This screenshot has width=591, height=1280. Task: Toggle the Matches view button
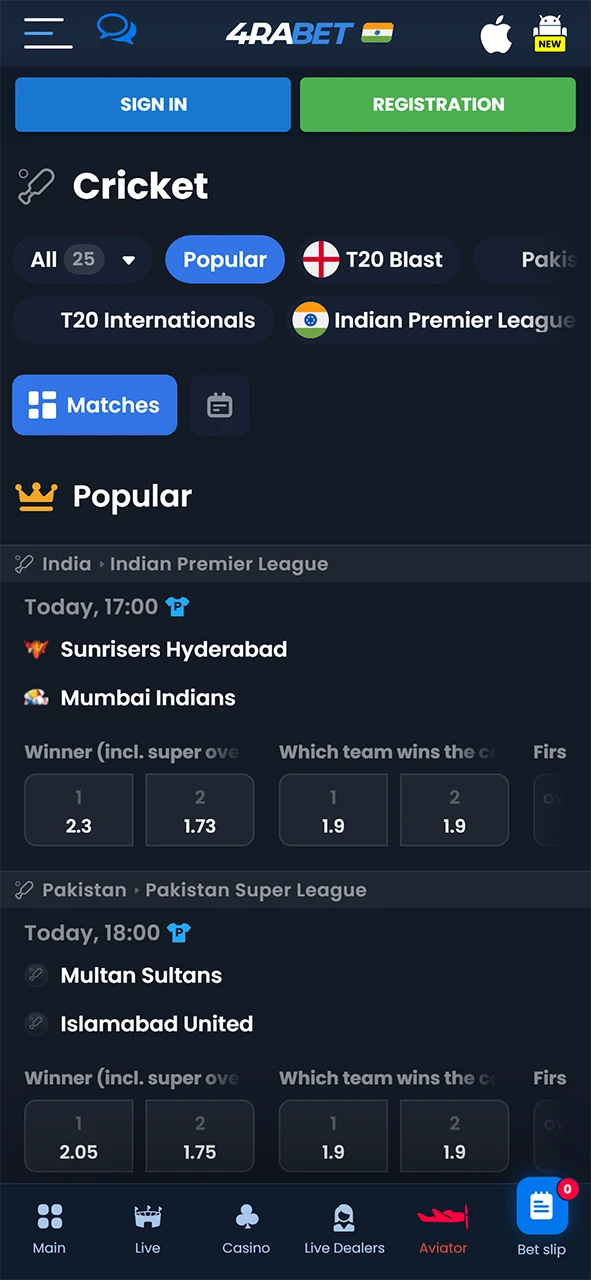click(94, 405)
